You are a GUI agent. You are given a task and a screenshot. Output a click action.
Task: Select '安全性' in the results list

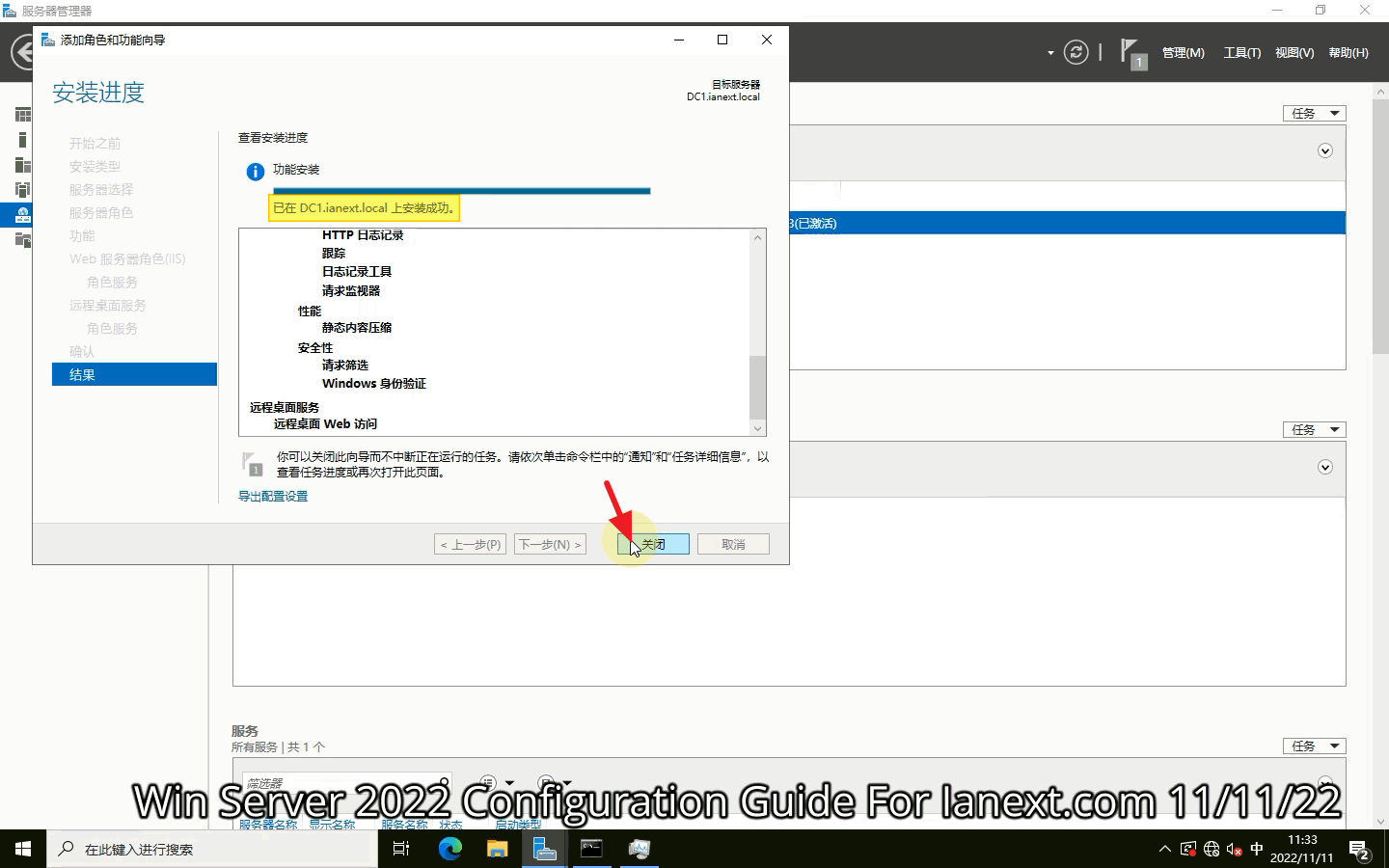coord(315,348)
